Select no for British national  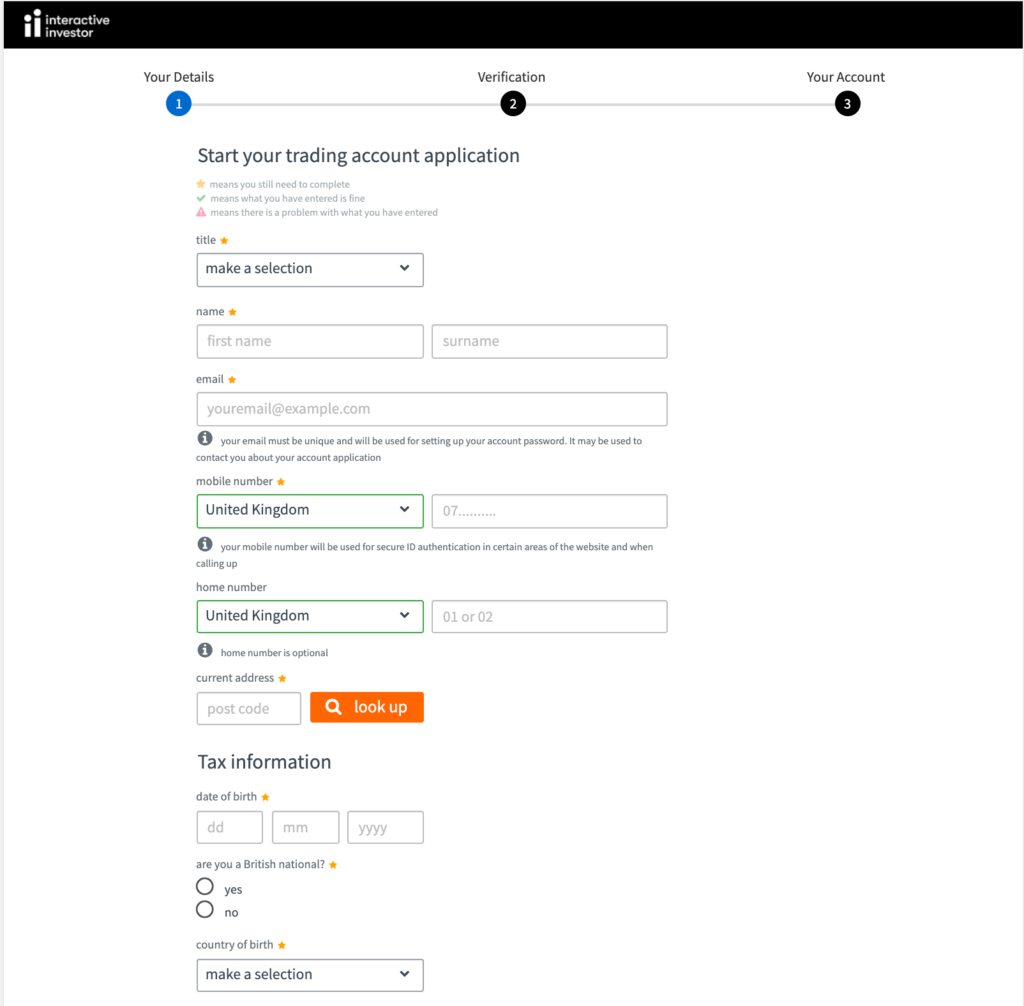[x=205, y=909]
